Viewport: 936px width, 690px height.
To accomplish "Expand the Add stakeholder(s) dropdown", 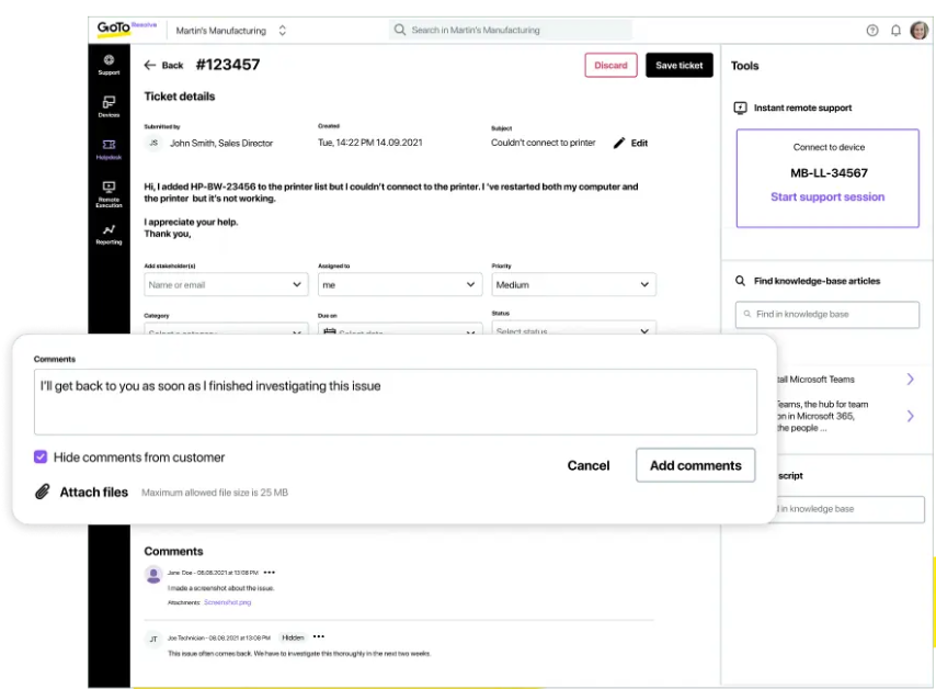I will [225, 285].
